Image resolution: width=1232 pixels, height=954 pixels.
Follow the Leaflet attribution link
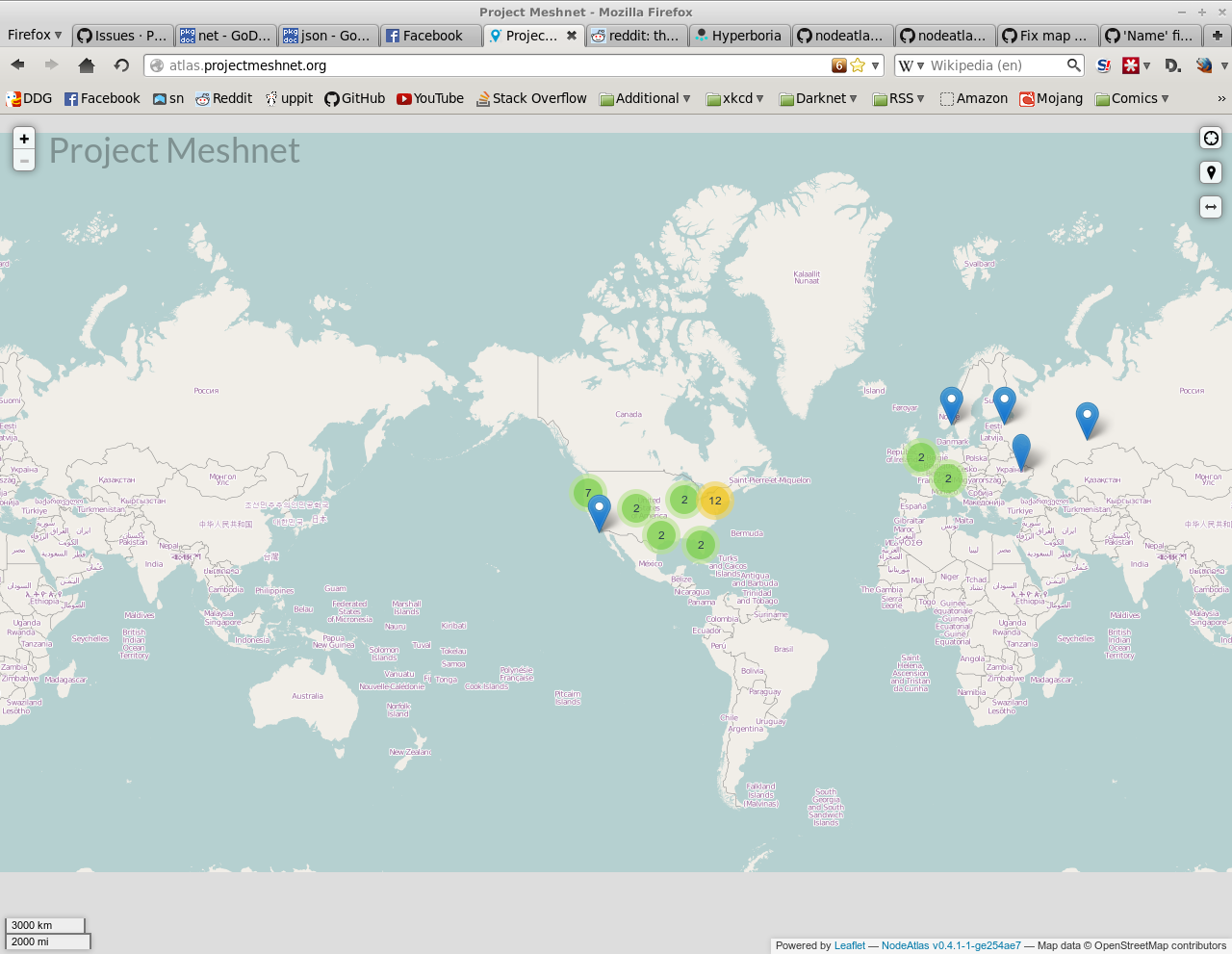tap(850, 945)
